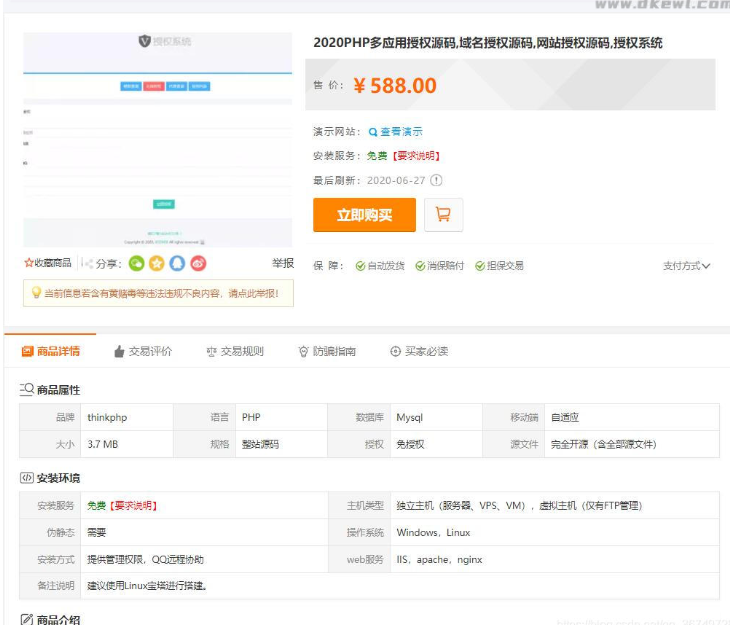Click the 商品属性 section icon

coord(27,389)
